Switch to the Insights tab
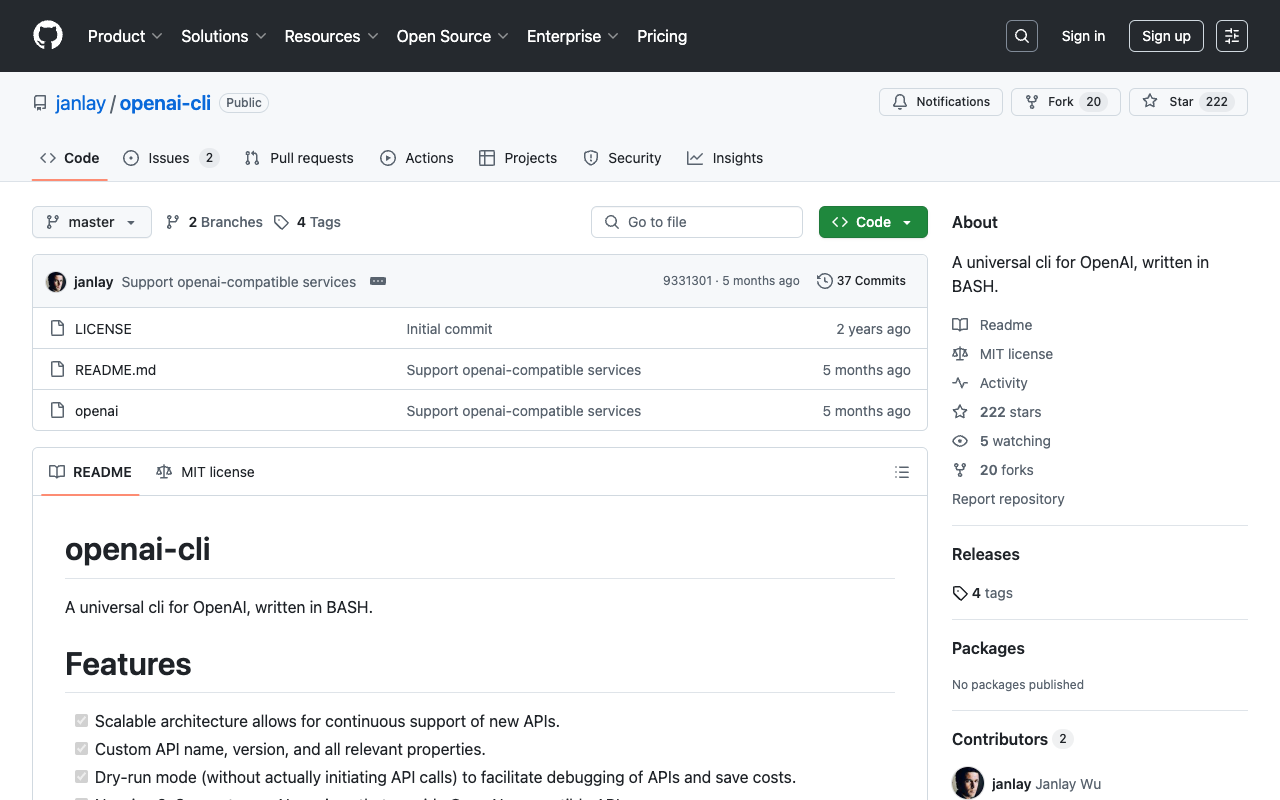Viewport: 1280px width, 800px height. pyautogui.click(x=725, y=158)
